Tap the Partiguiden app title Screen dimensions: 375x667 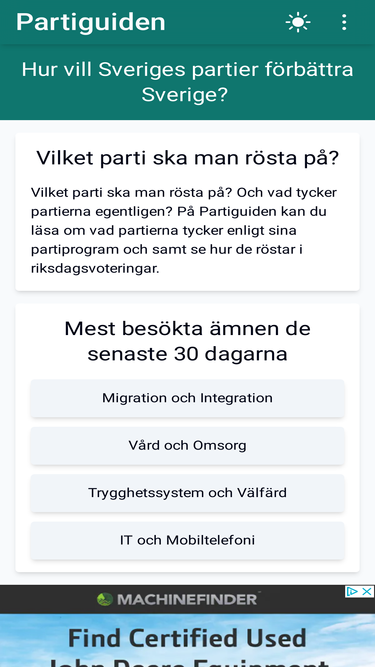click(91, 22)
